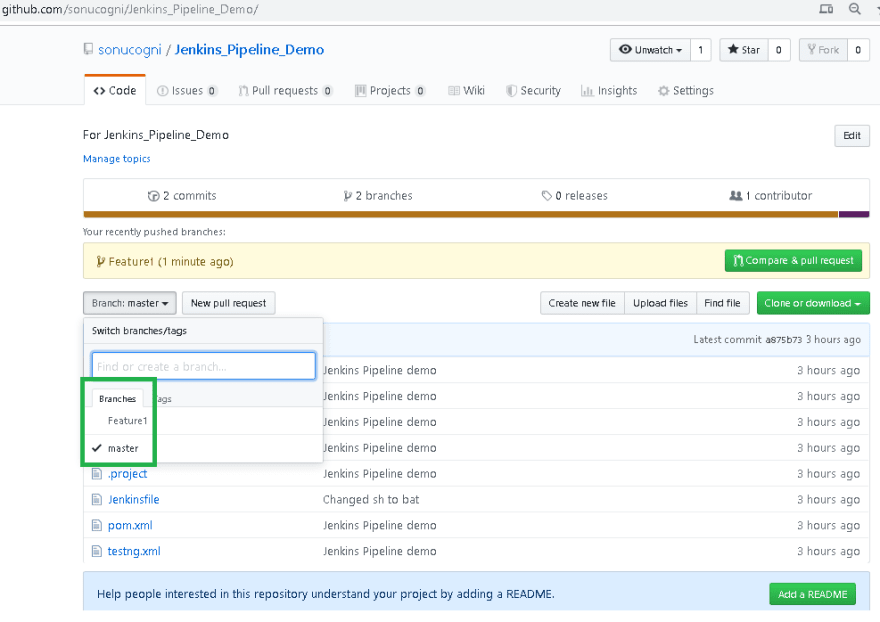Fork the repository
The width and height of the screenshot is (880, 622).
(x=823, y=50)
